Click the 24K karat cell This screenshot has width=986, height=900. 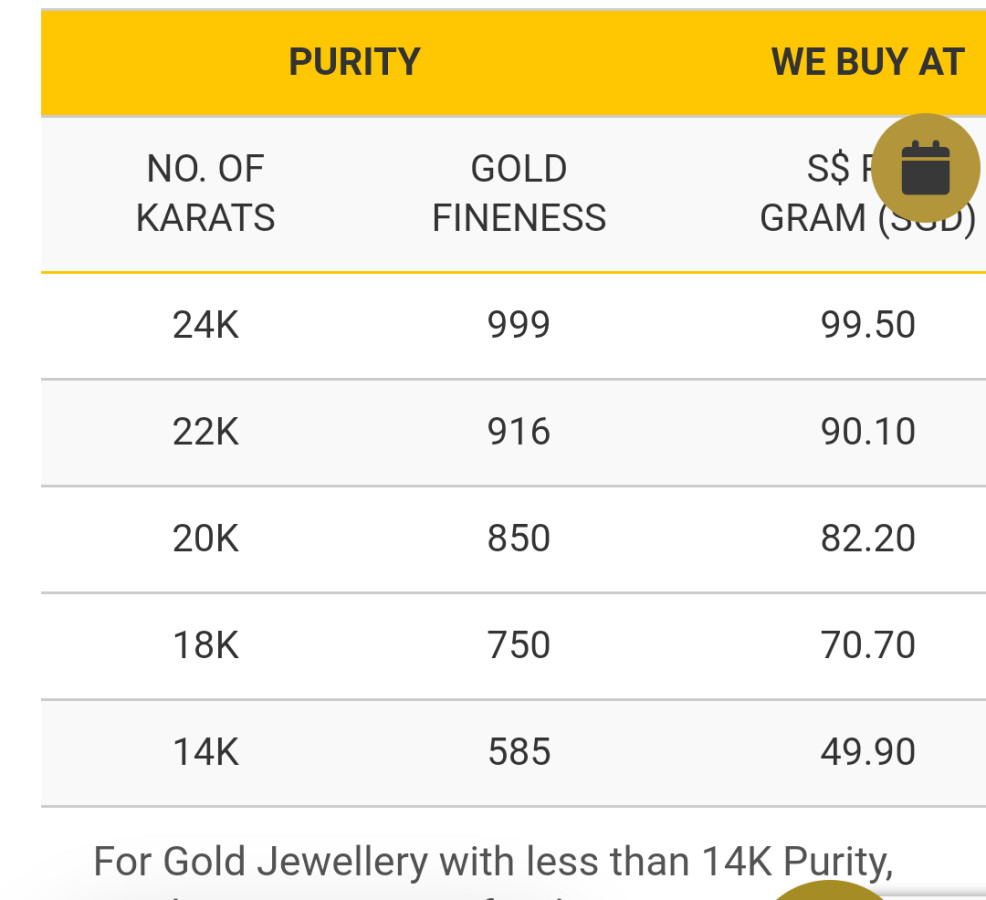(x=205, y=325)
